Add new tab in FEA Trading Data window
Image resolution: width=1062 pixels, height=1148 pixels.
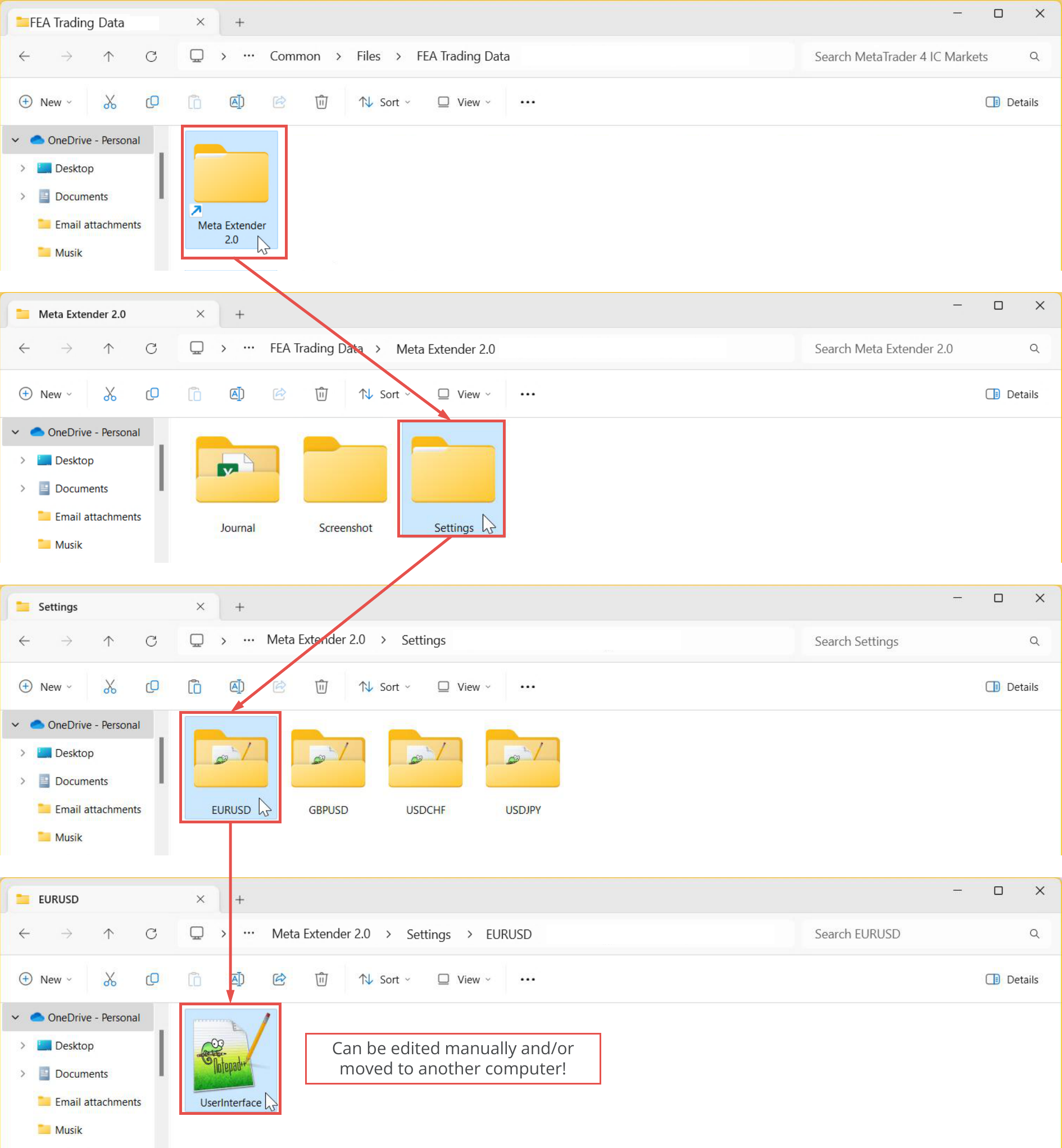239,22
